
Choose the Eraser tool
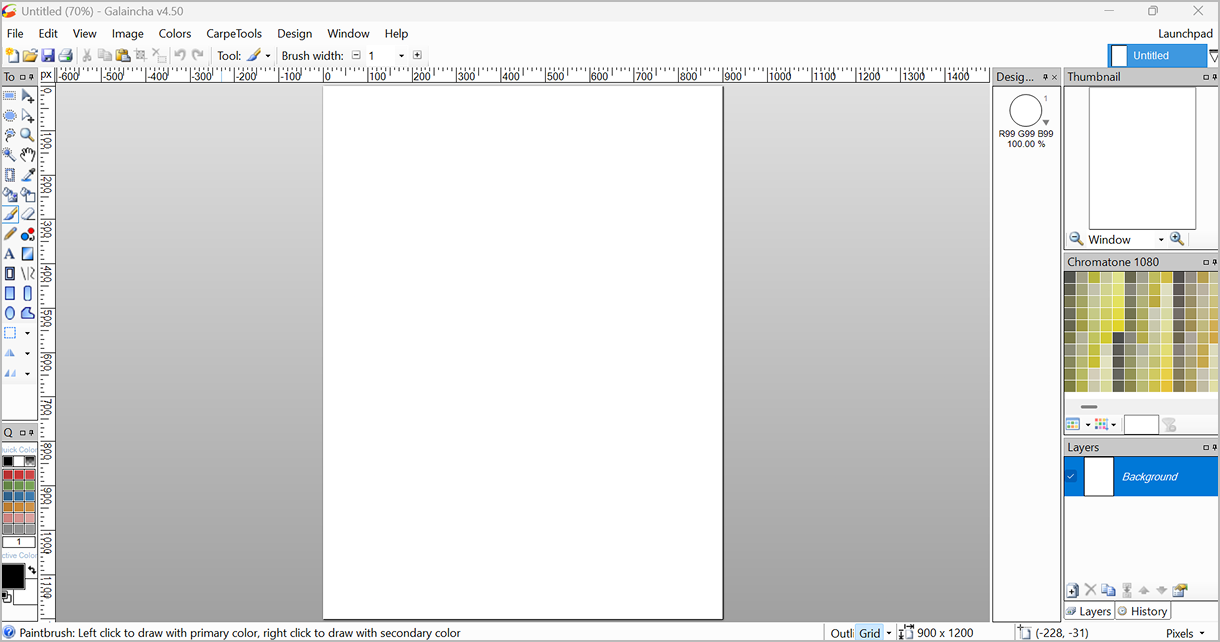click(x=28, y=214)
